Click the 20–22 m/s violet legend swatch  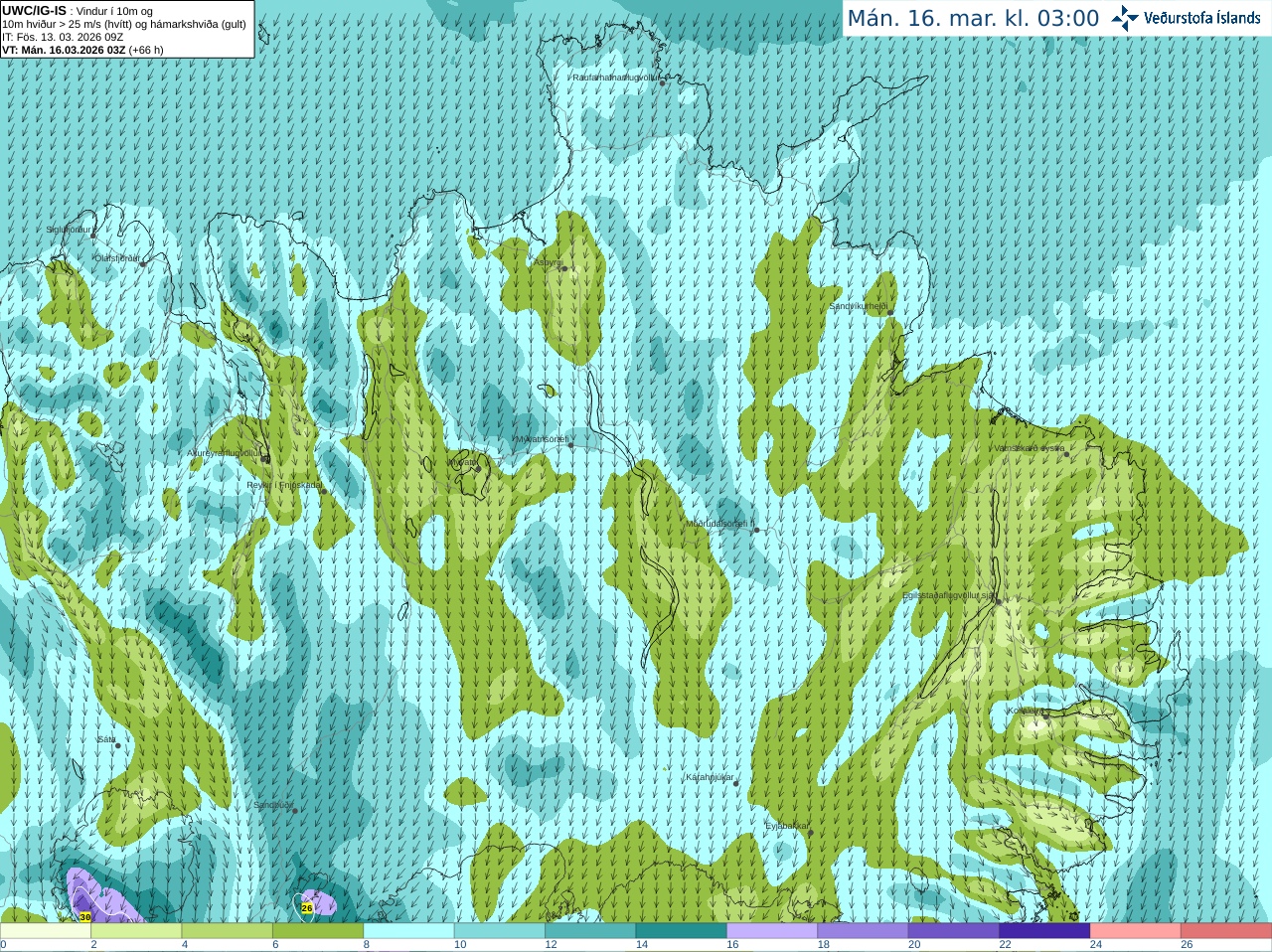(x=954, y=931)
